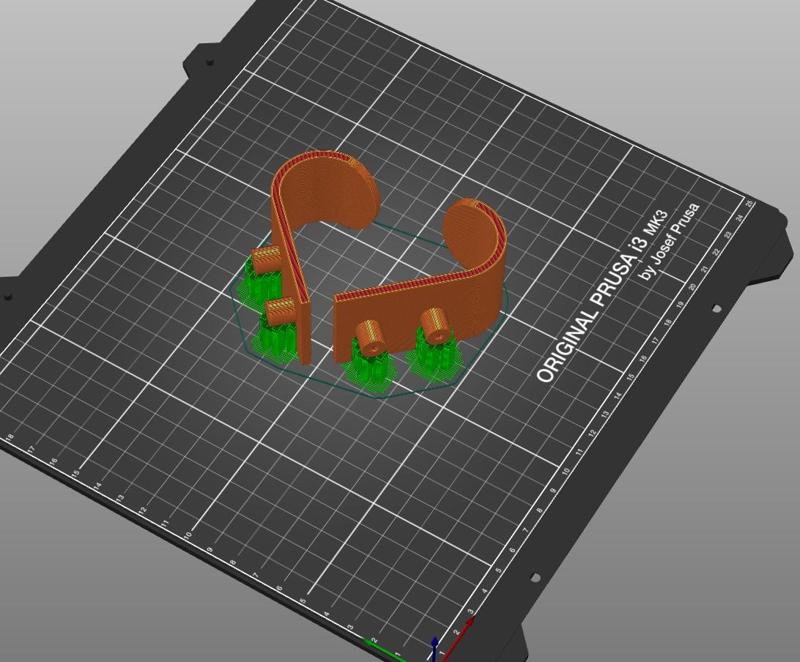Click the rightmost peg on the right clip
This screenshot has height=662, width=800.
click(x=434, y=325)
